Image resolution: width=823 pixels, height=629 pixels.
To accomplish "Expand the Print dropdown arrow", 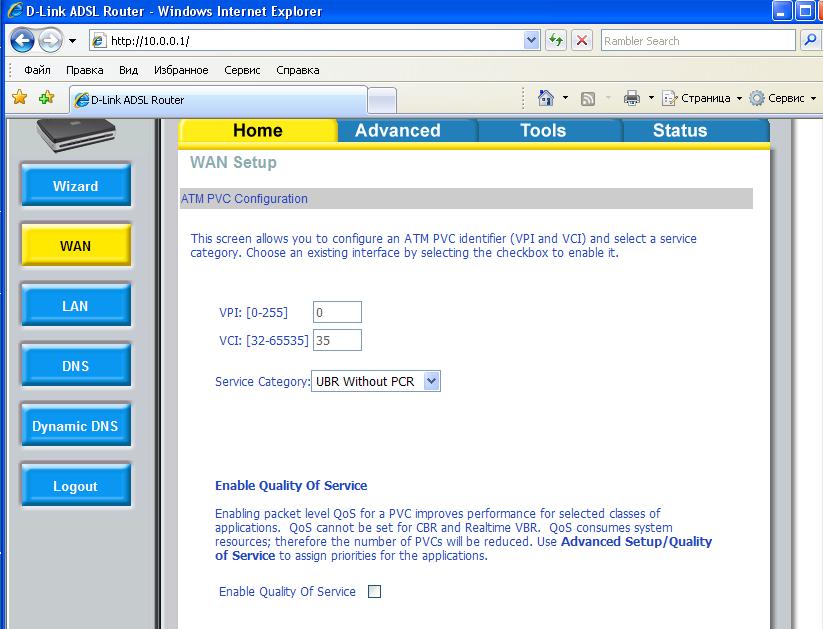I will (x=651, y=98).
